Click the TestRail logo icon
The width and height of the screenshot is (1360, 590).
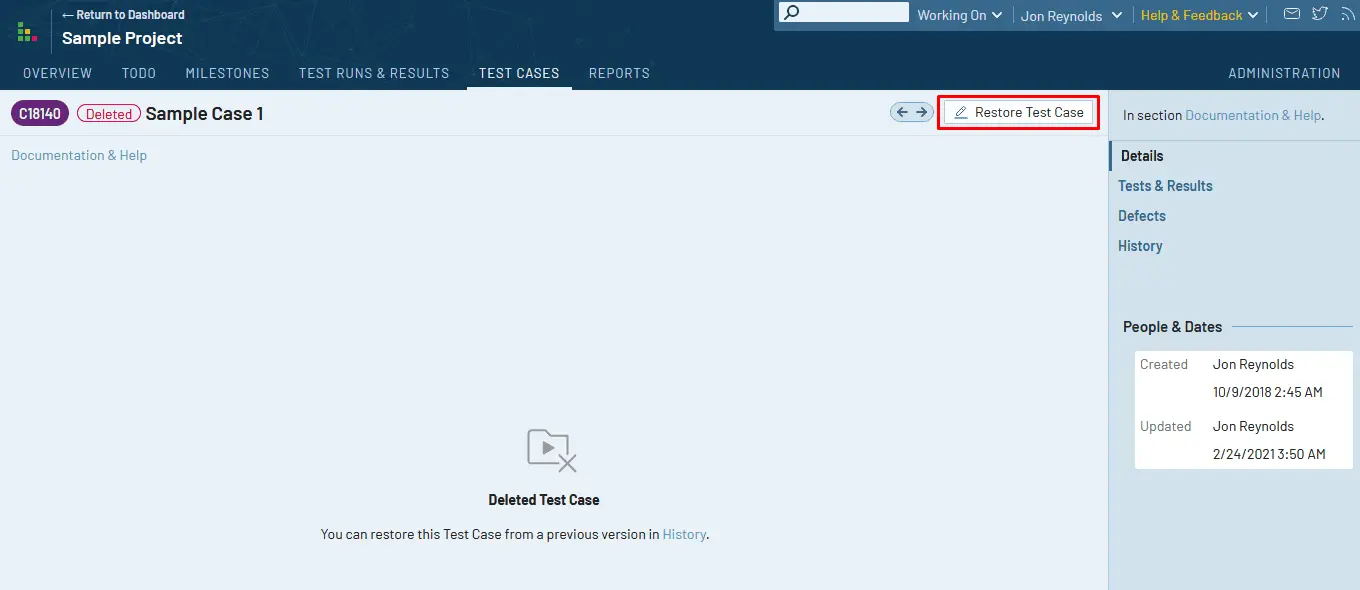(x=27, y=32)
